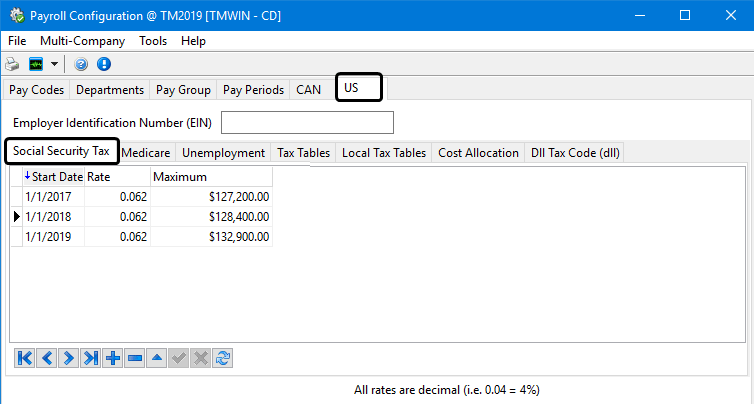The image size is (754, 404).
Task: Click the blue exclamation info icon
Action: pos(104,64)
